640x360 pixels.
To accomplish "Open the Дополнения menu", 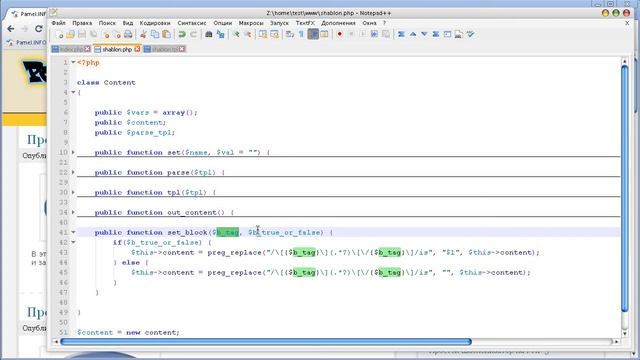I will tap(338, 23).
